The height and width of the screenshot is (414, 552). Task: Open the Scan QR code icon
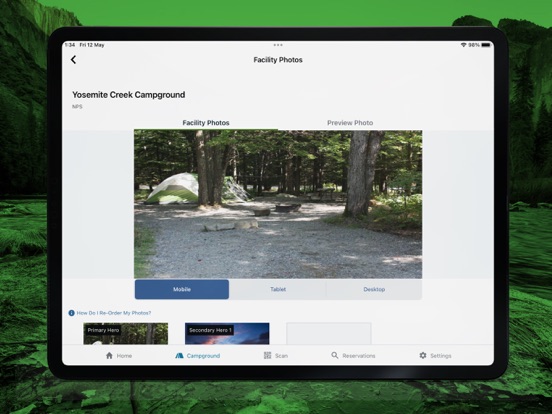tap(268, 356)
